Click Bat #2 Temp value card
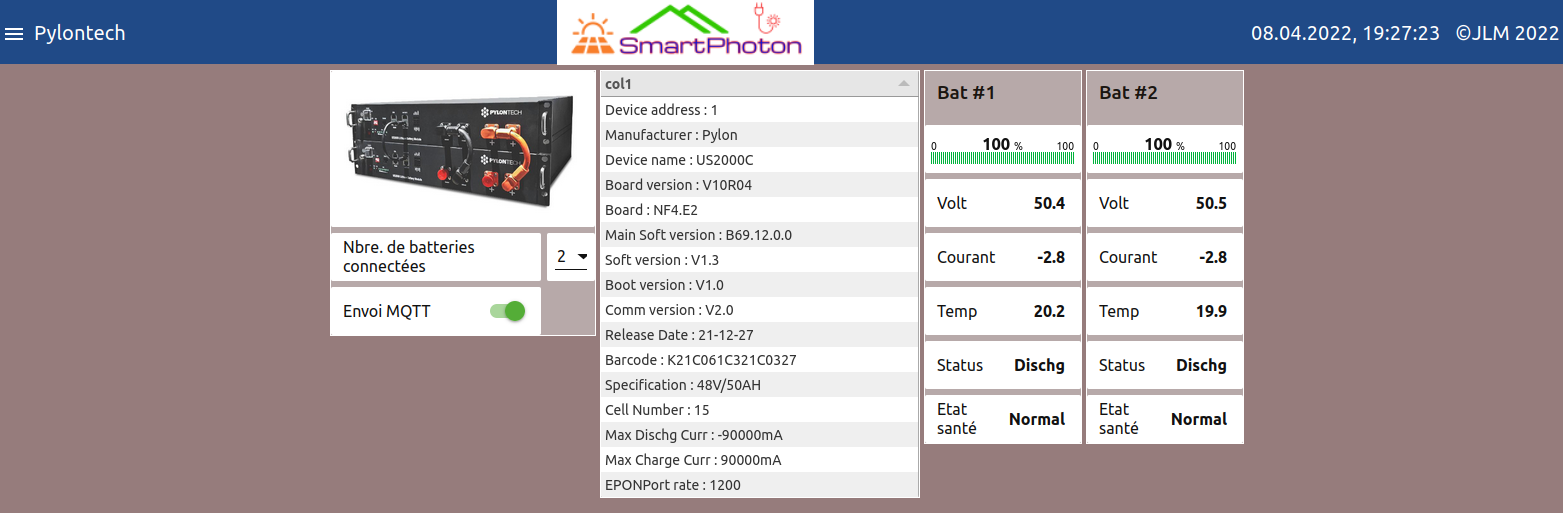This screenshot has height=513, width=1563. tap(1164, 311)
